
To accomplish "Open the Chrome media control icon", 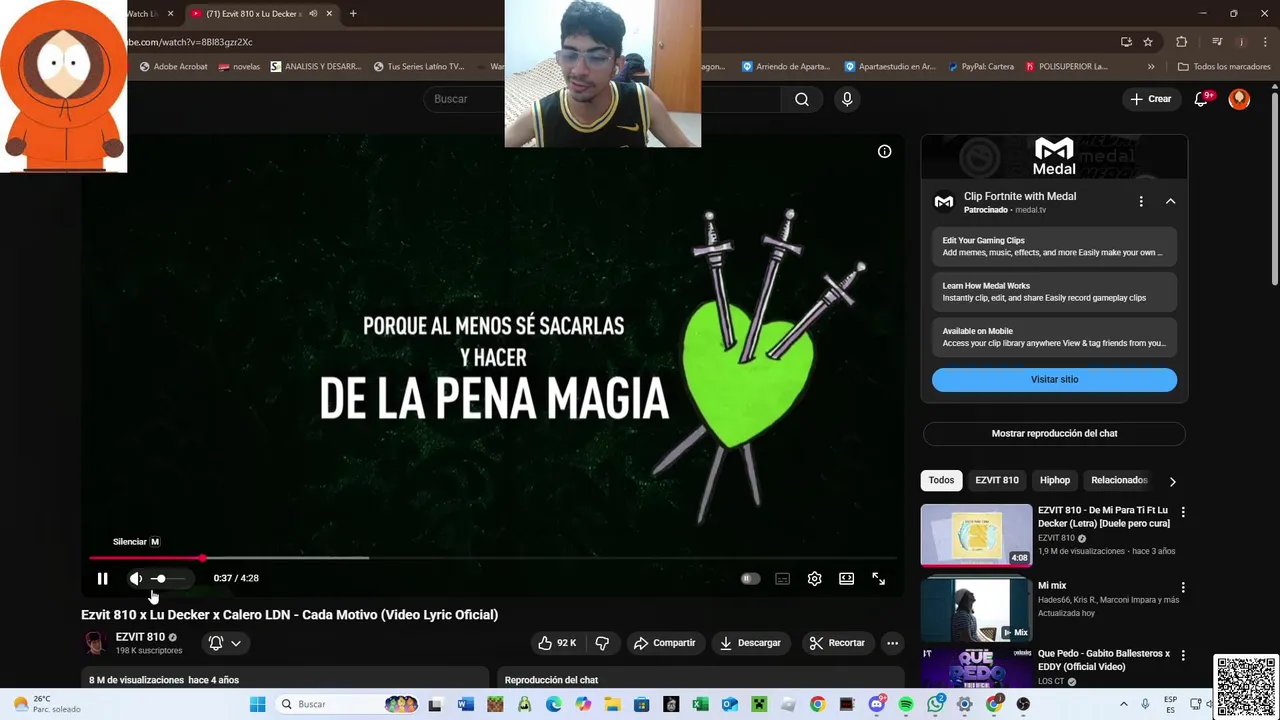I will tap(1217, 42).
